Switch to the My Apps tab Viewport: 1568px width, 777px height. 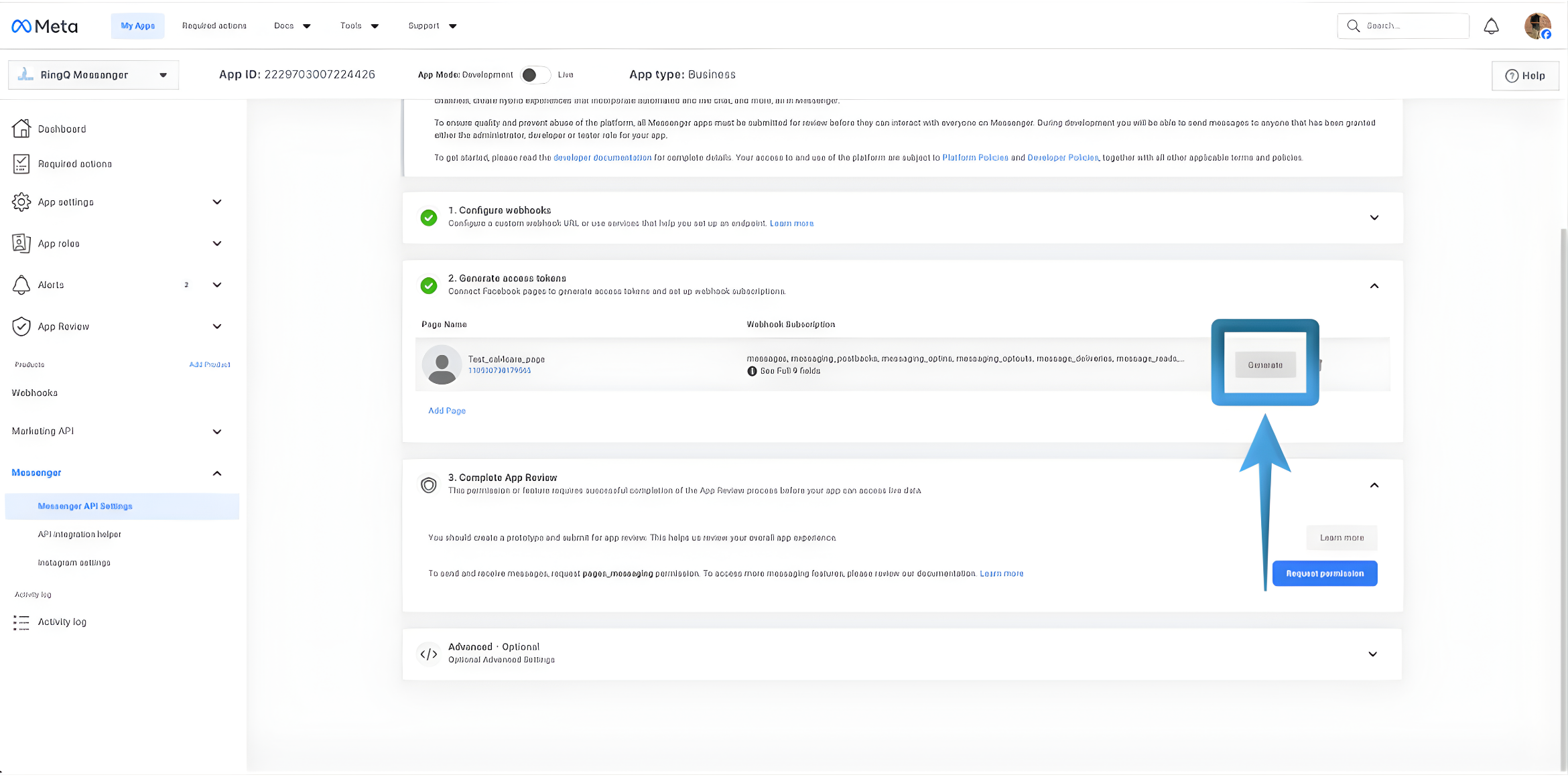pyautogui.click(x=137, y=25)
